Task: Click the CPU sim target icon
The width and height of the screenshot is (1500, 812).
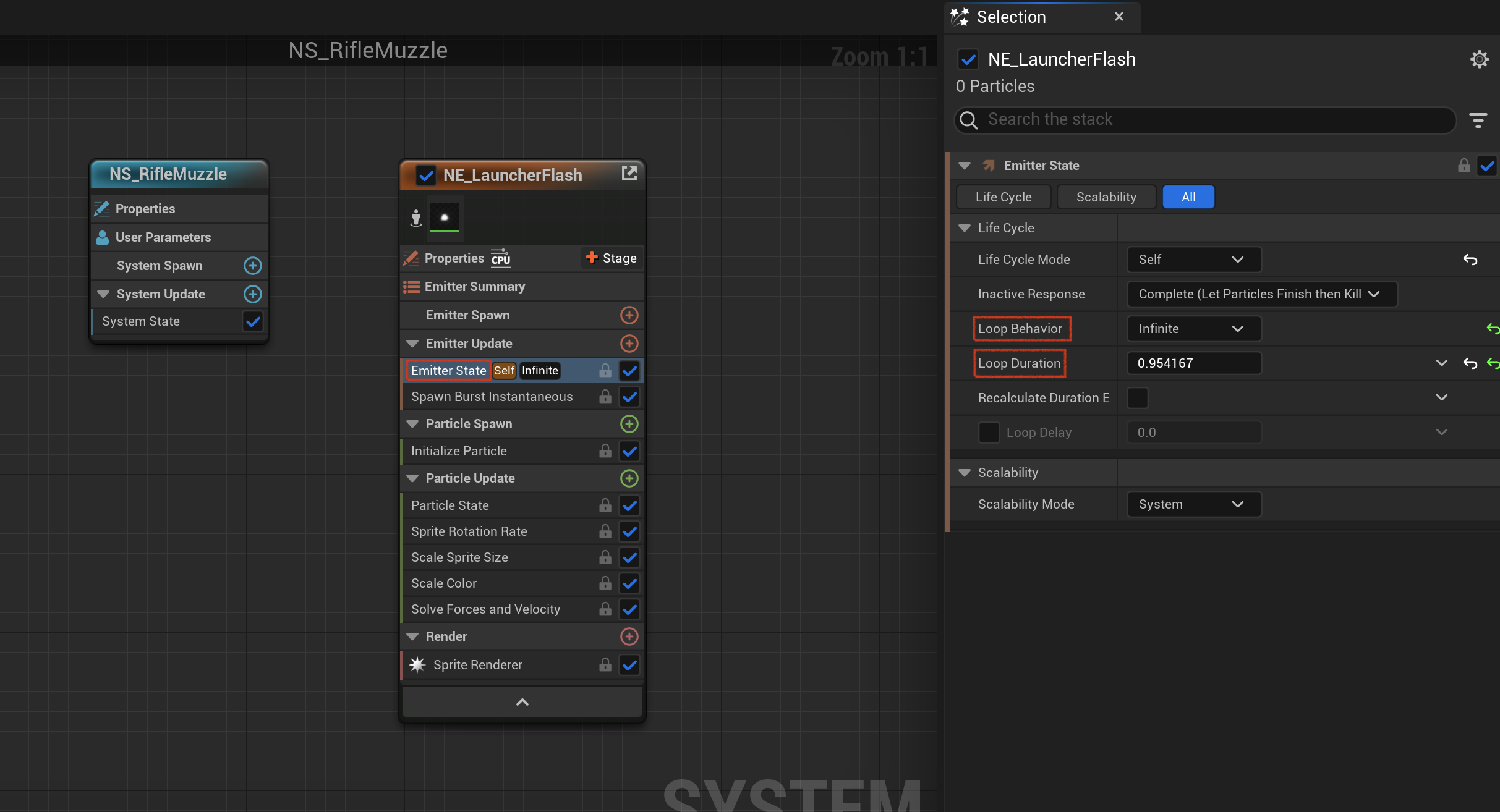Action: pos(501,258)
